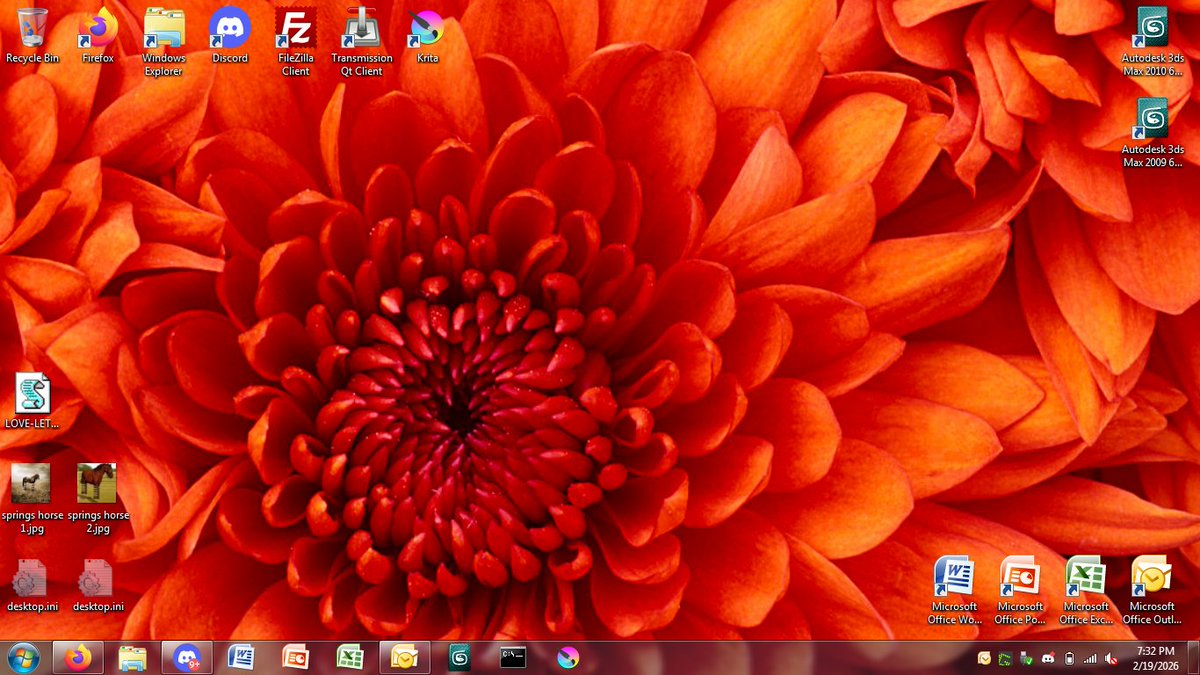The height and width of the screenshot is (675, 1200).
Task: Select the Transmission Qt Client desktop shortcut
Action: (x=362, y=42)
